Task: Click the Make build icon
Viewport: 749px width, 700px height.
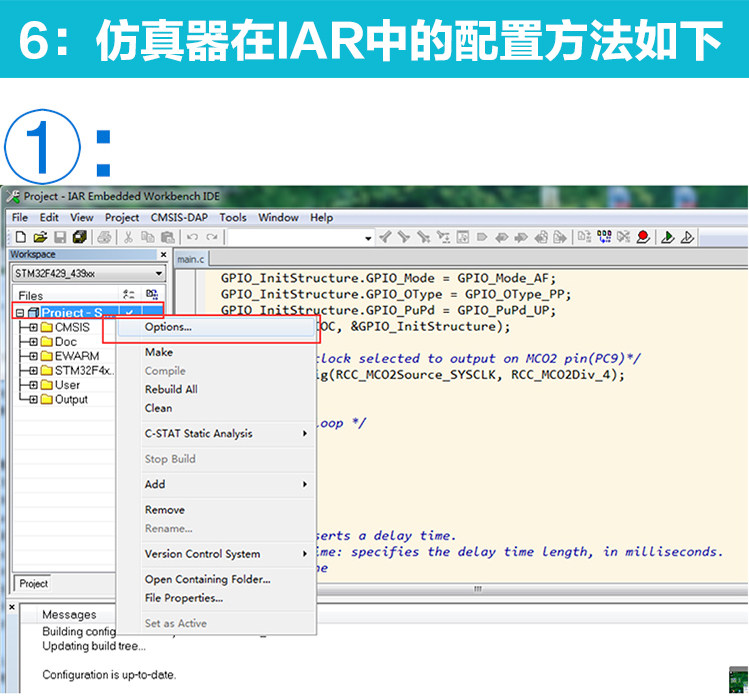Action: (x=604, y=237)
